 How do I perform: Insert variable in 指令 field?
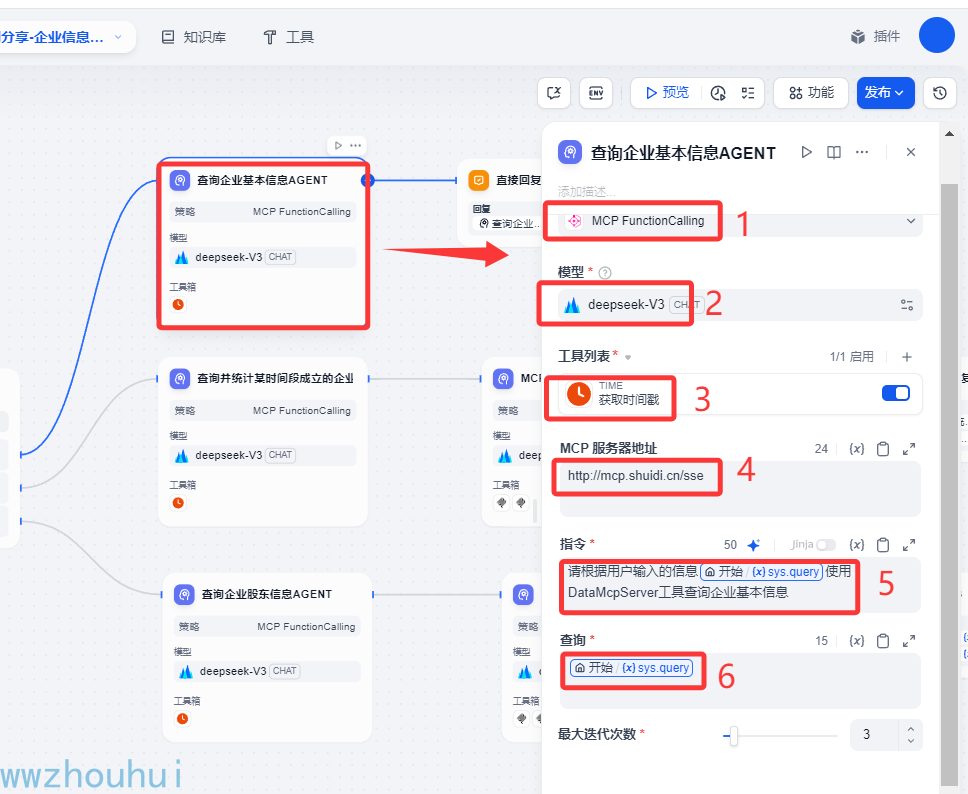856,545
